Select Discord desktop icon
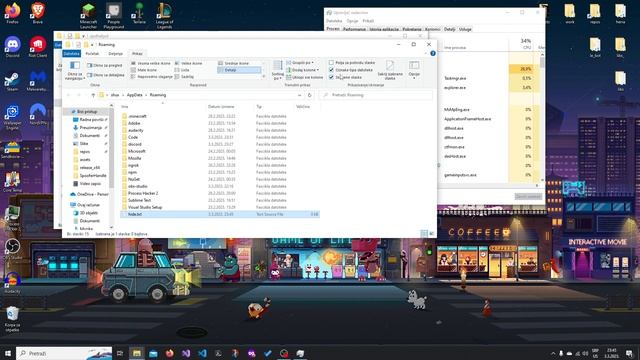 pos(12,47)
